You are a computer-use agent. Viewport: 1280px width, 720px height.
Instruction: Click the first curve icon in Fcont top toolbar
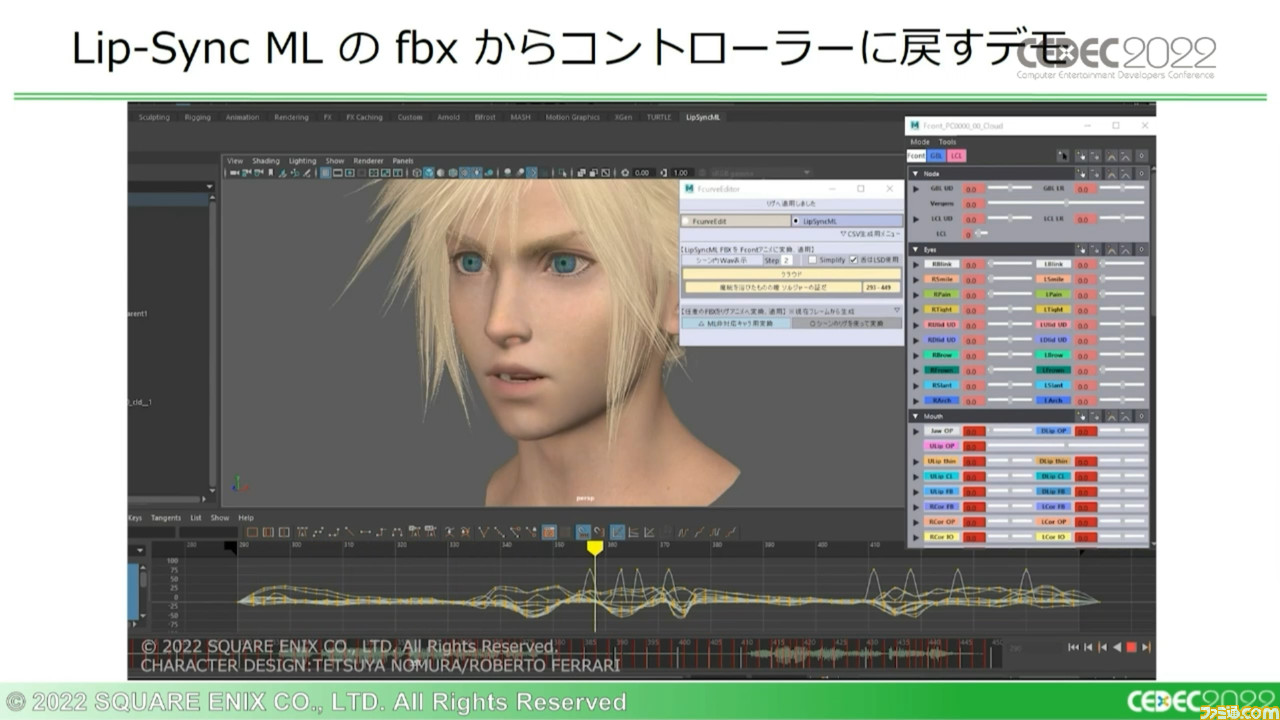click(x=1111, y=156)
